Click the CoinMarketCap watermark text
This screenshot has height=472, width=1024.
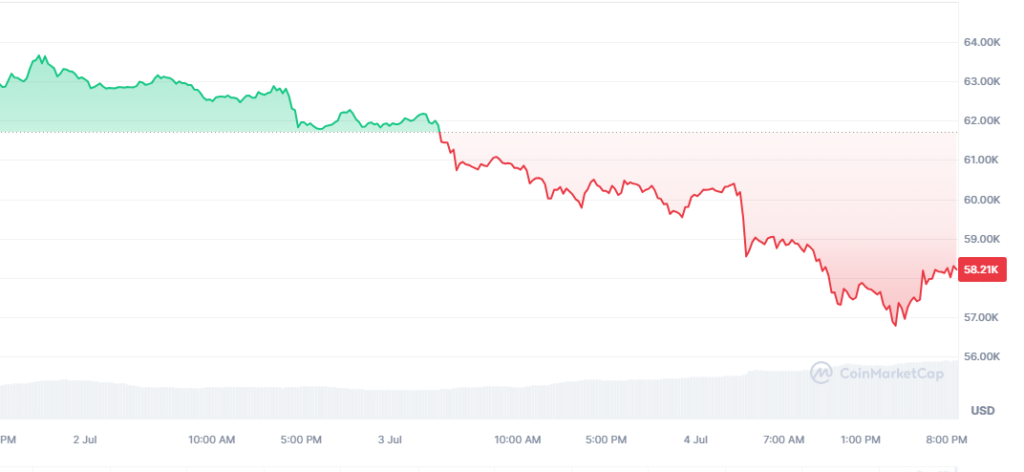[x=886, y=373]
